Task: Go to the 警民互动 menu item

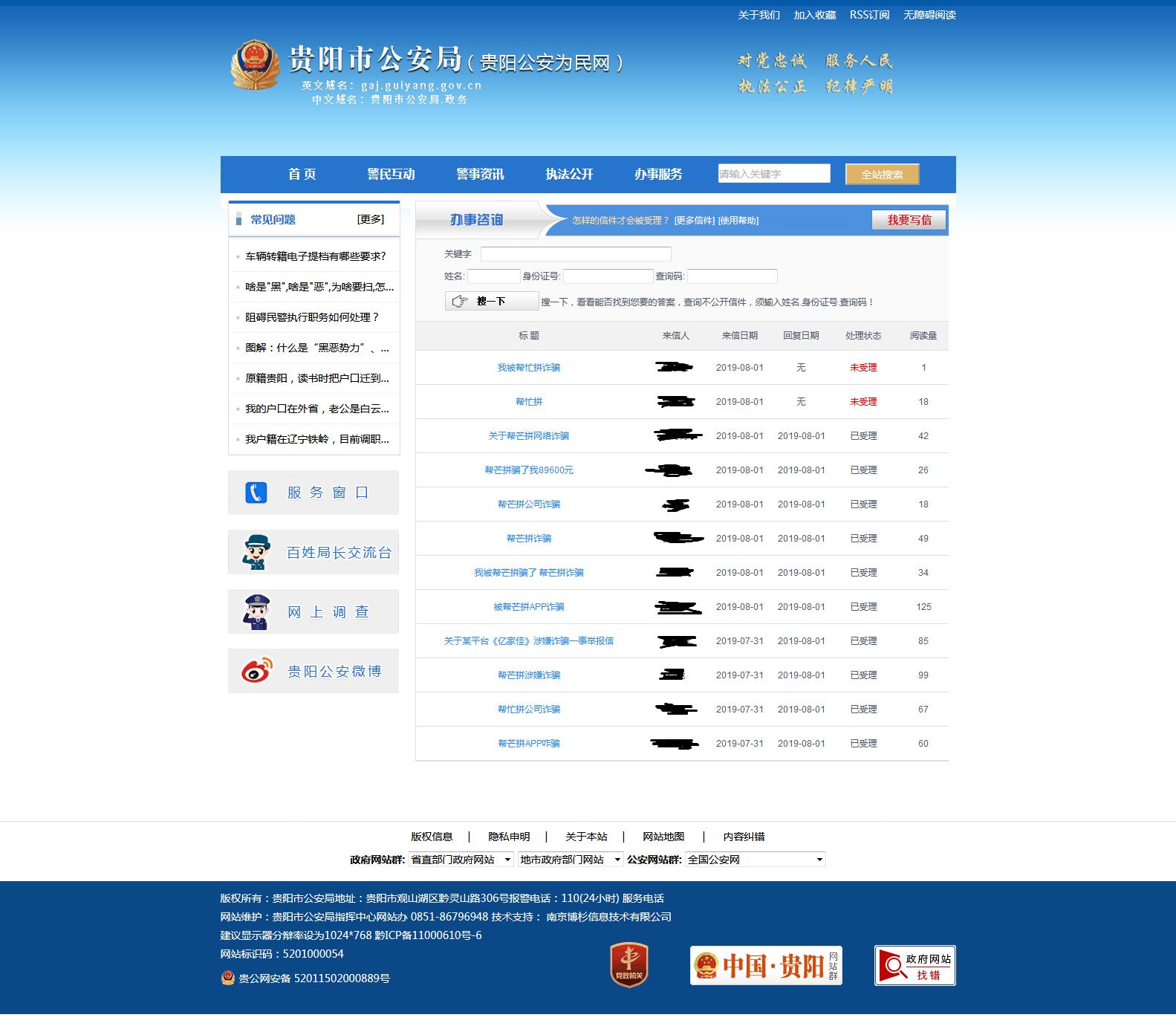Action: (391, 175)
